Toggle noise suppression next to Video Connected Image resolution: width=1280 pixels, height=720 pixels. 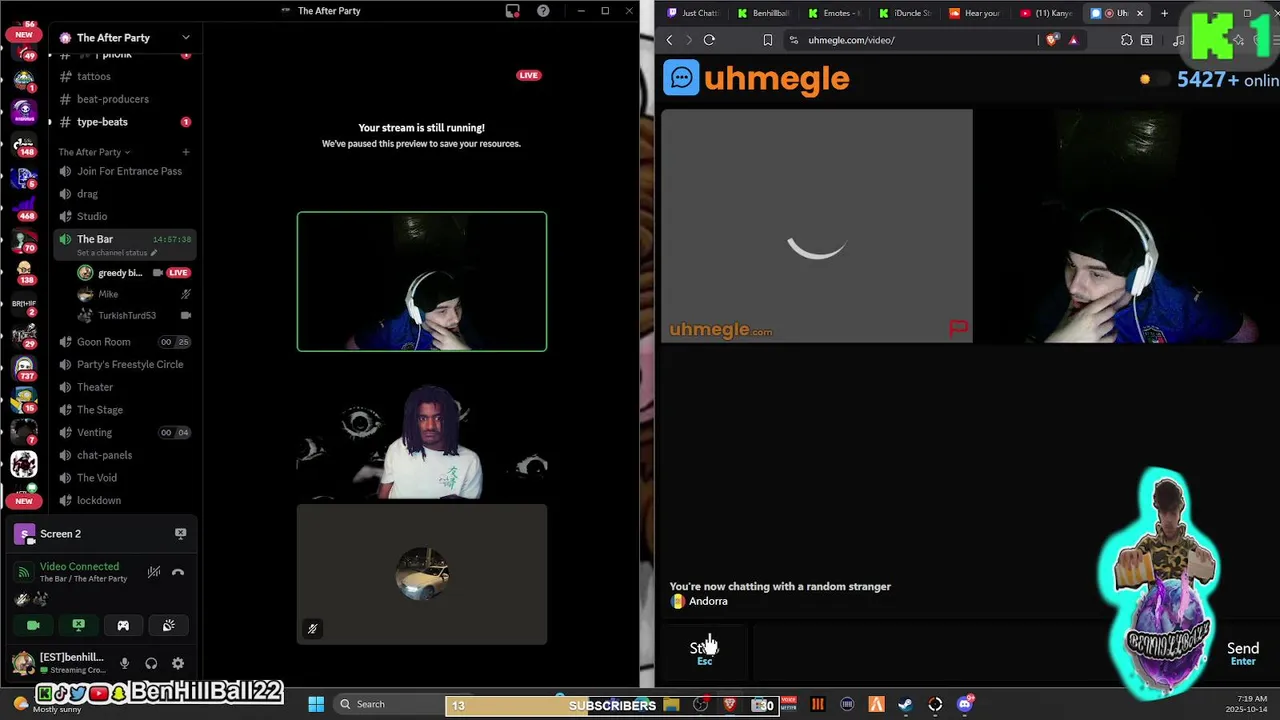(x=154, y=572)
